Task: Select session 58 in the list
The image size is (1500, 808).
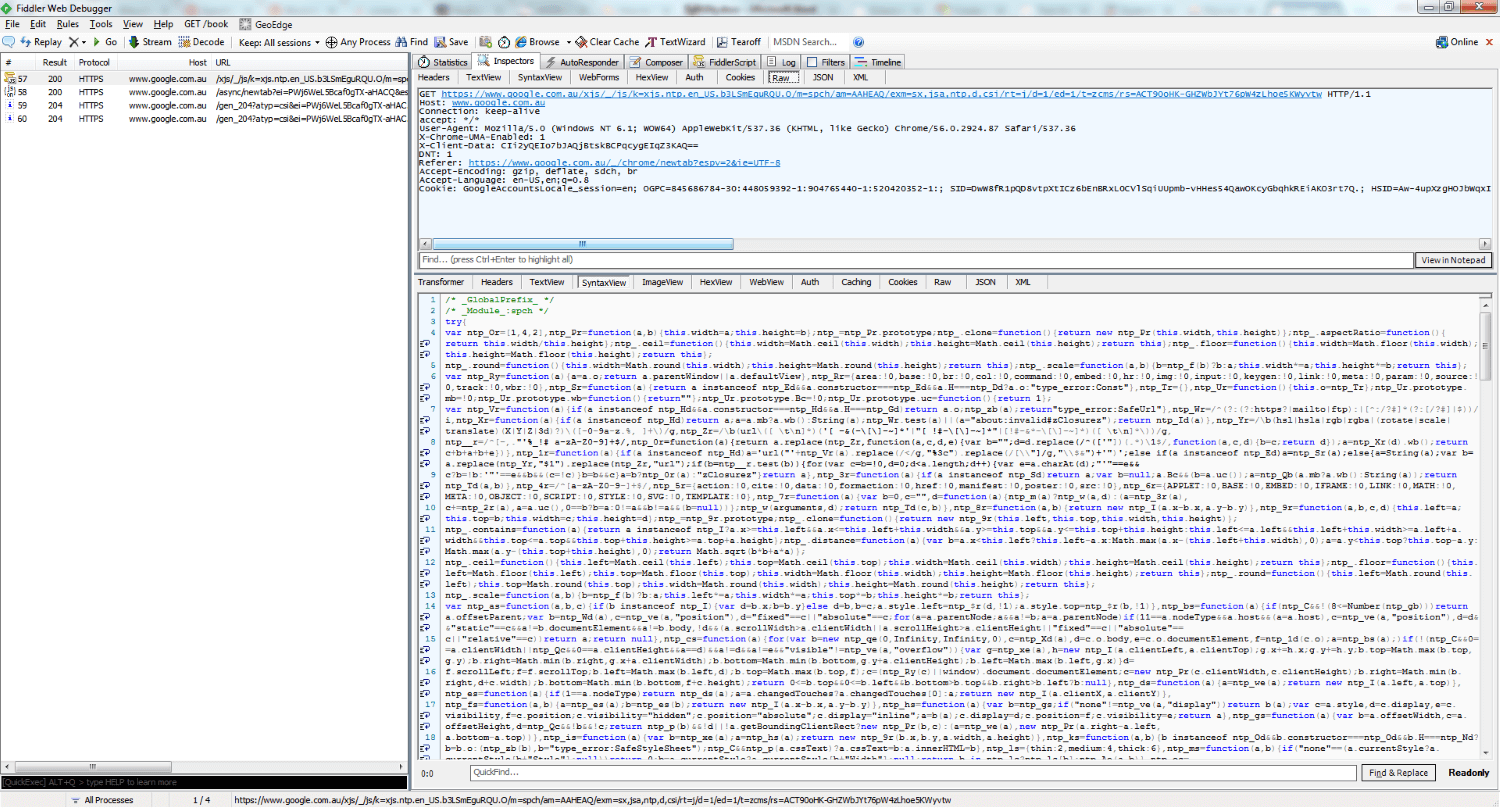Action: point(205,91)
